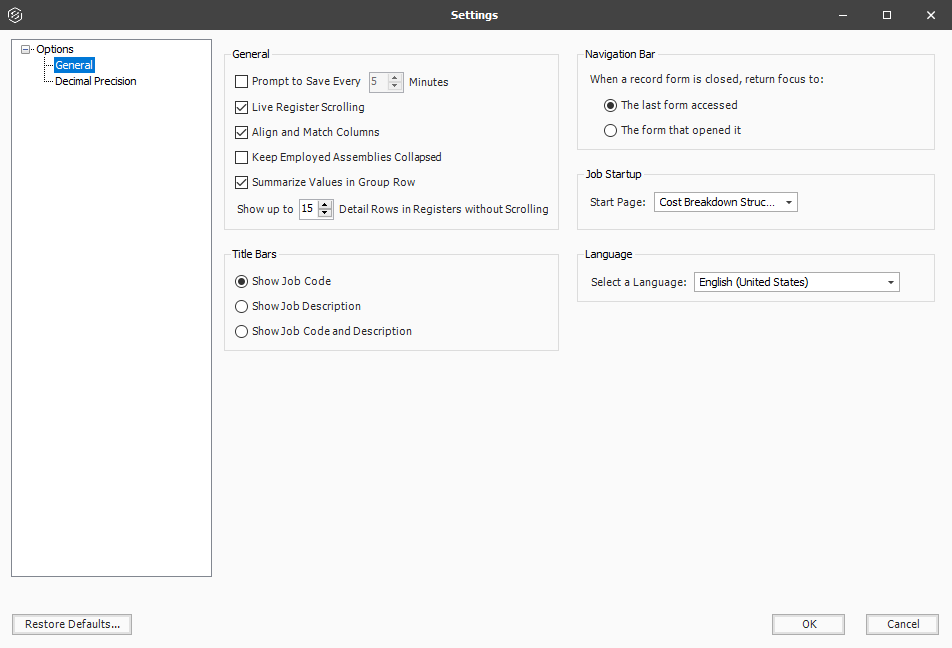The height and width of the screenshot is (648, 952).
Task: Uncheck Live Register Scrolling
Action: tap(241, 107)
